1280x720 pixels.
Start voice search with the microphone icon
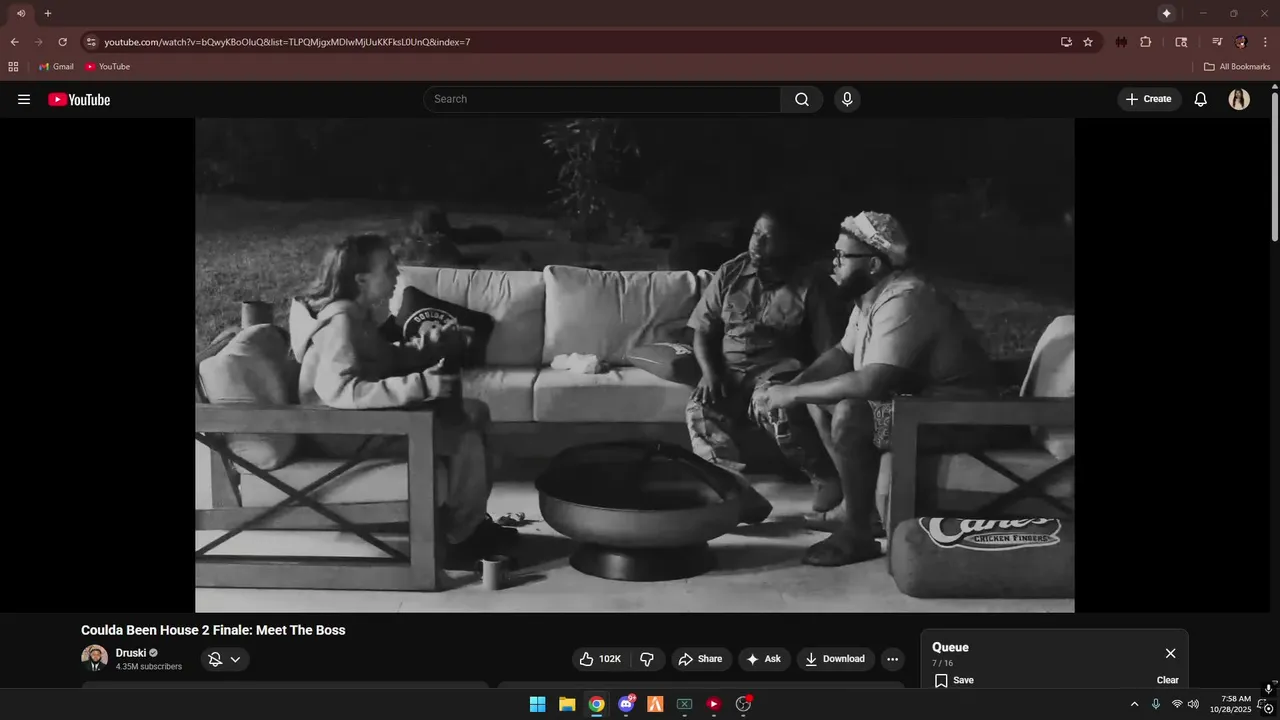tap(847, 99)
